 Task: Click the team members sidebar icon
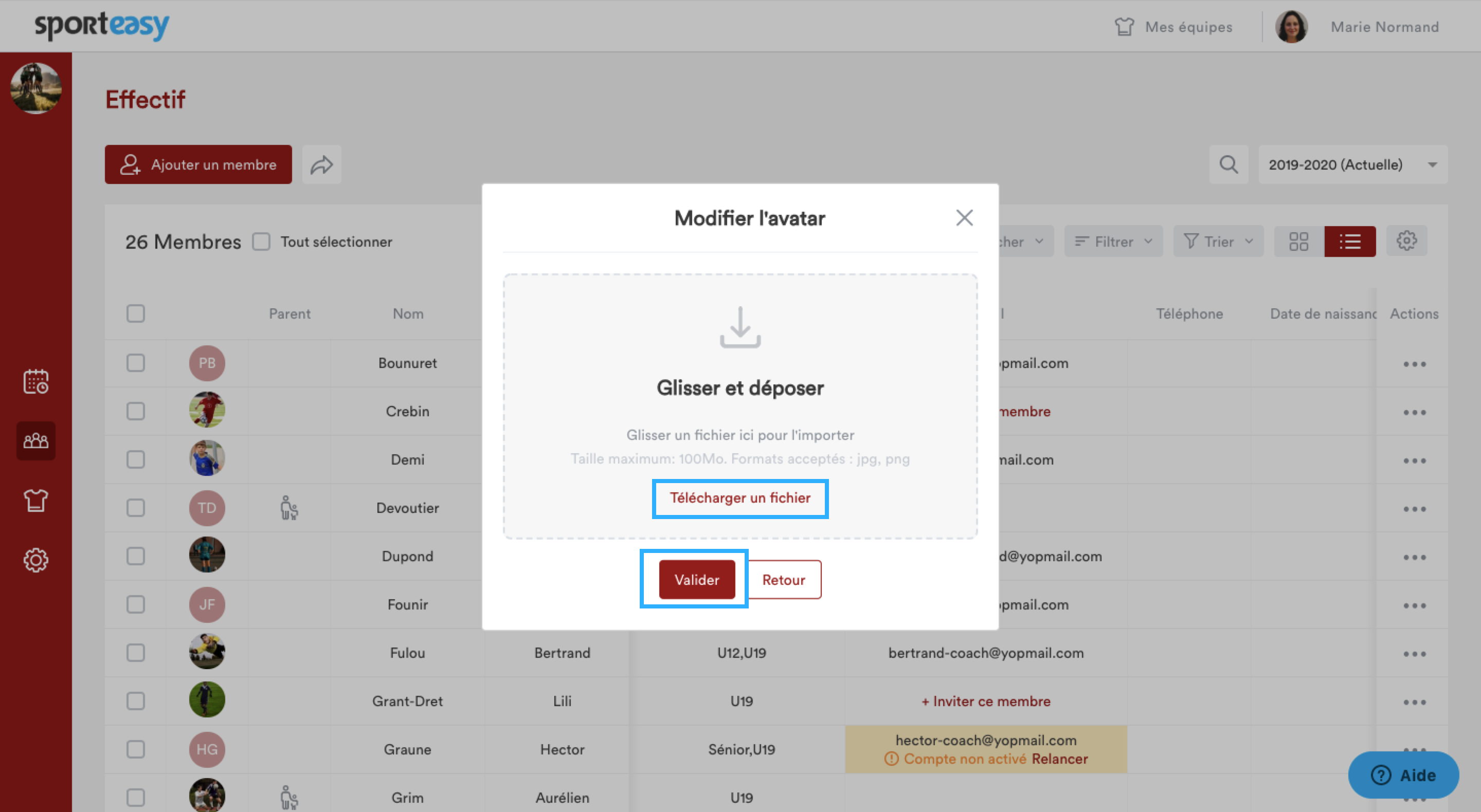(35, 441)
